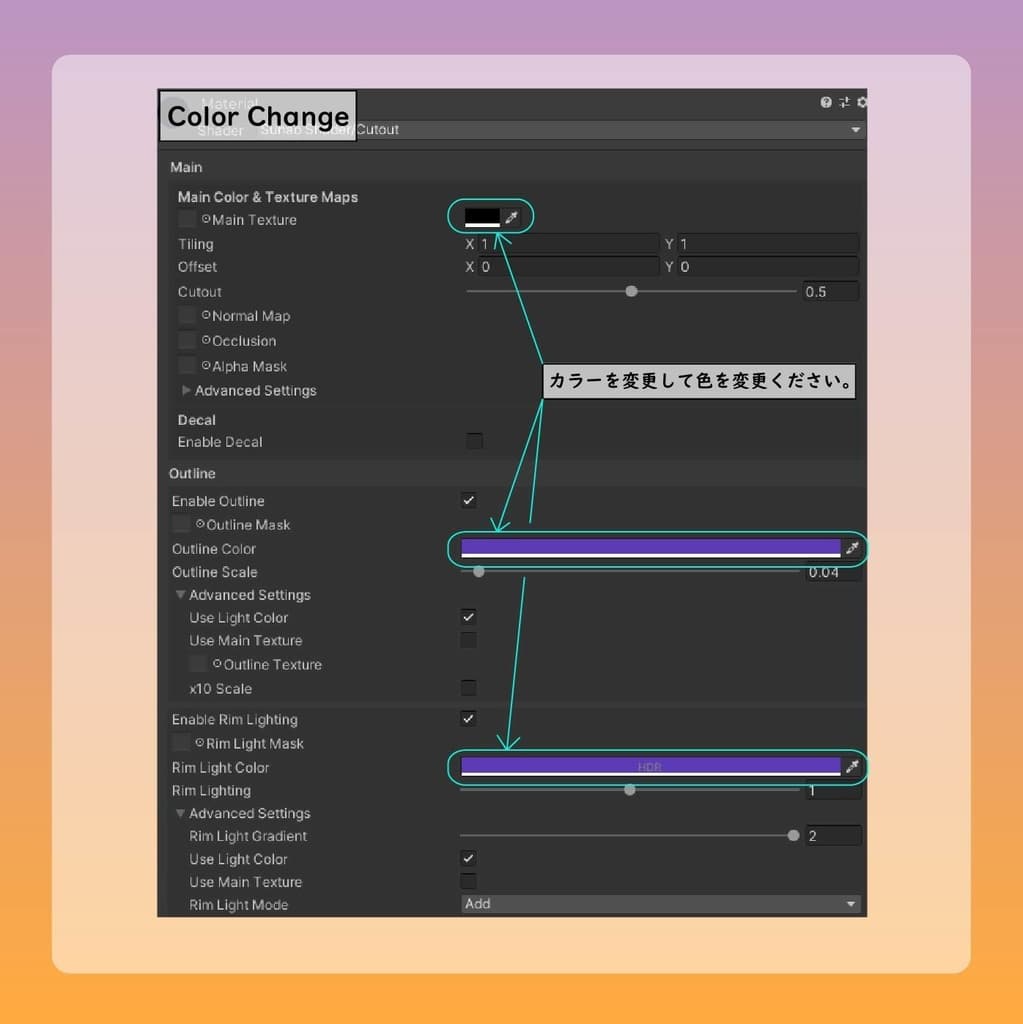
Task: Click Occlusion texture thumbnail slot
Action: [187, 340]
